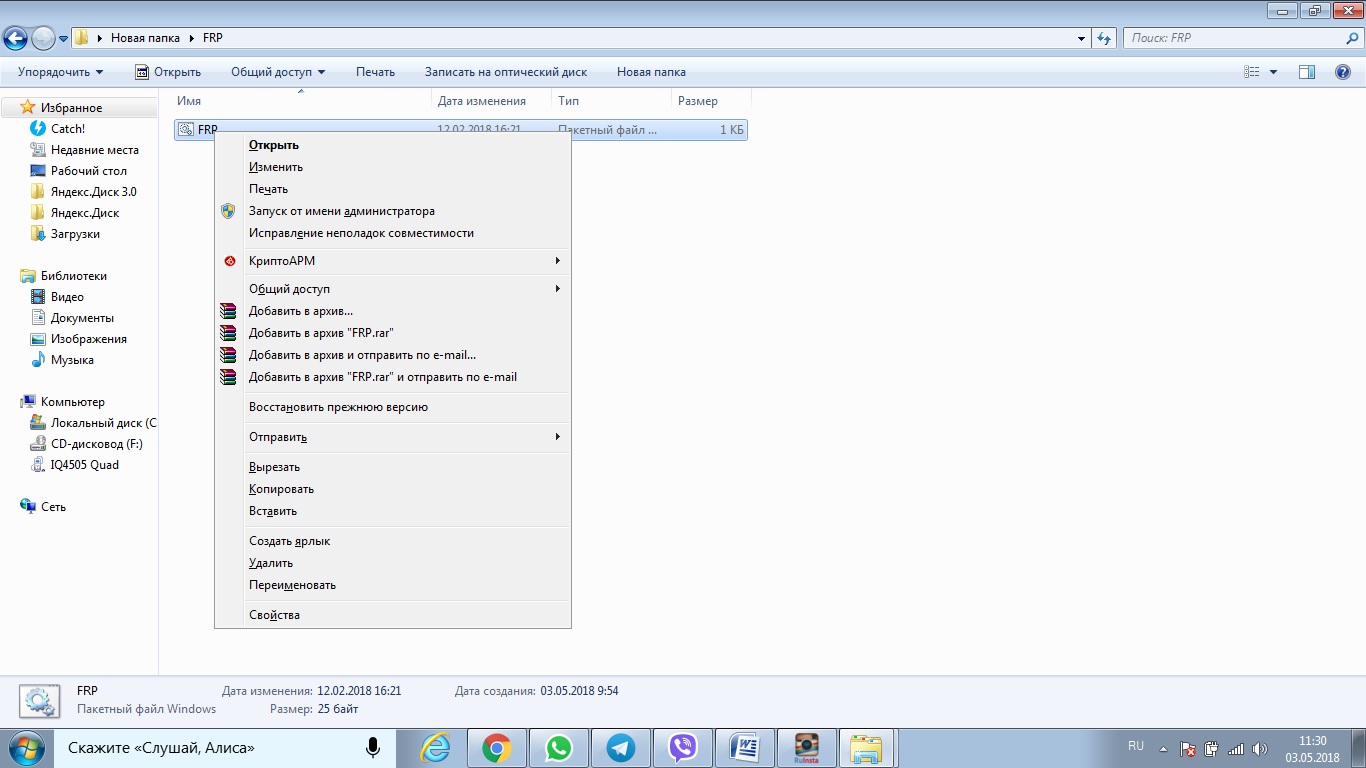The width and height of the screenshot is (1366, 768).
Task: Open Viber from the taskbar
Action: pyautogui.click(x=683, y=748)
